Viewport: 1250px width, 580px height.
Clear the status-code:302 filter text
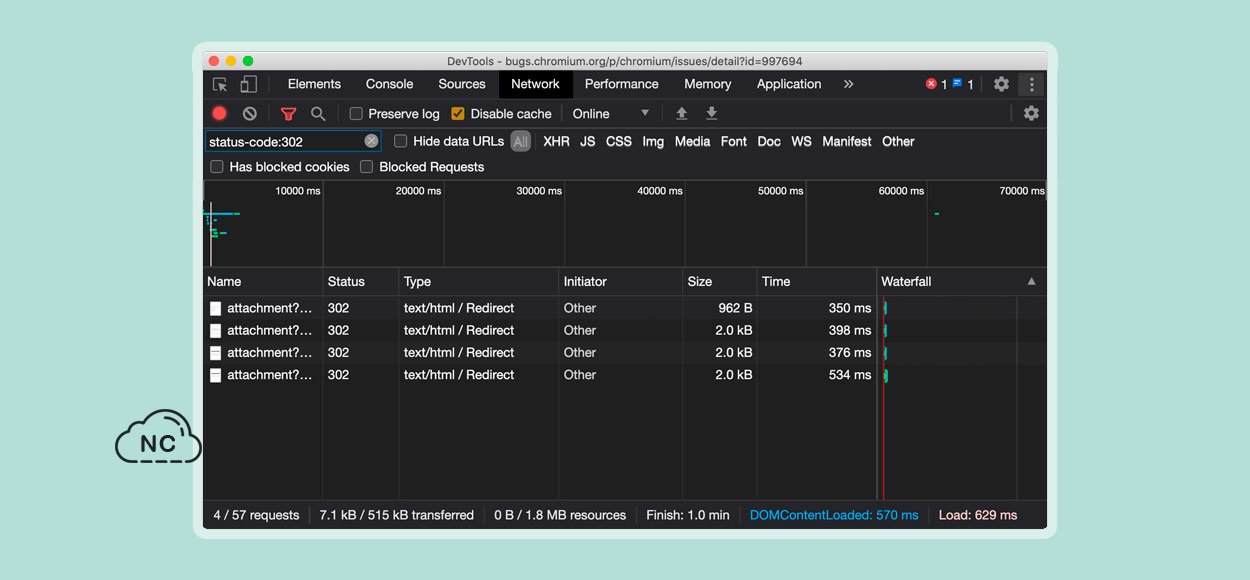point(371,142)
